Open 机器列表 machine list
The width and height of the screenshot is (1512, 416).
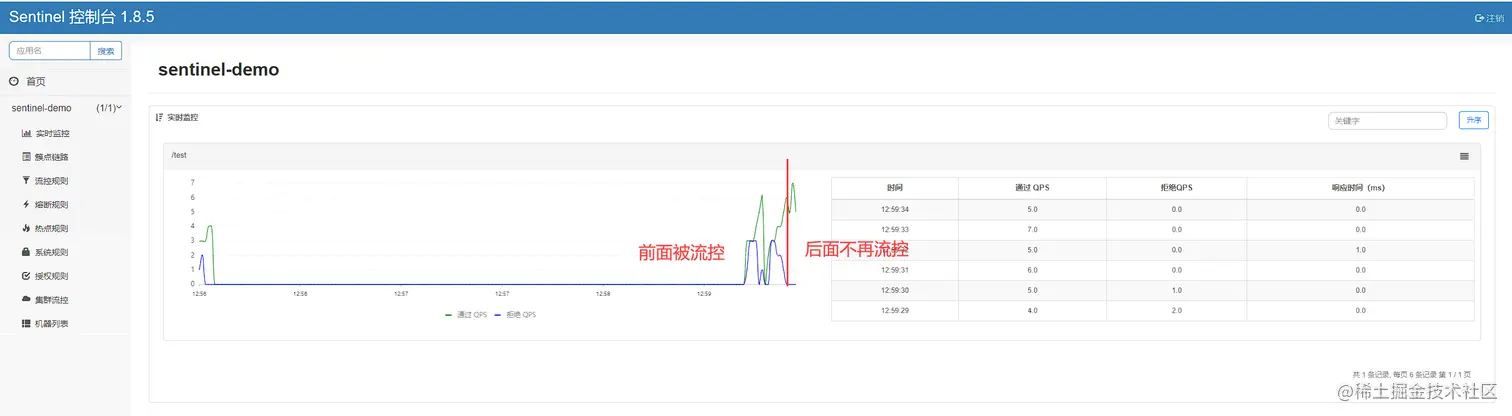[45, 324]
